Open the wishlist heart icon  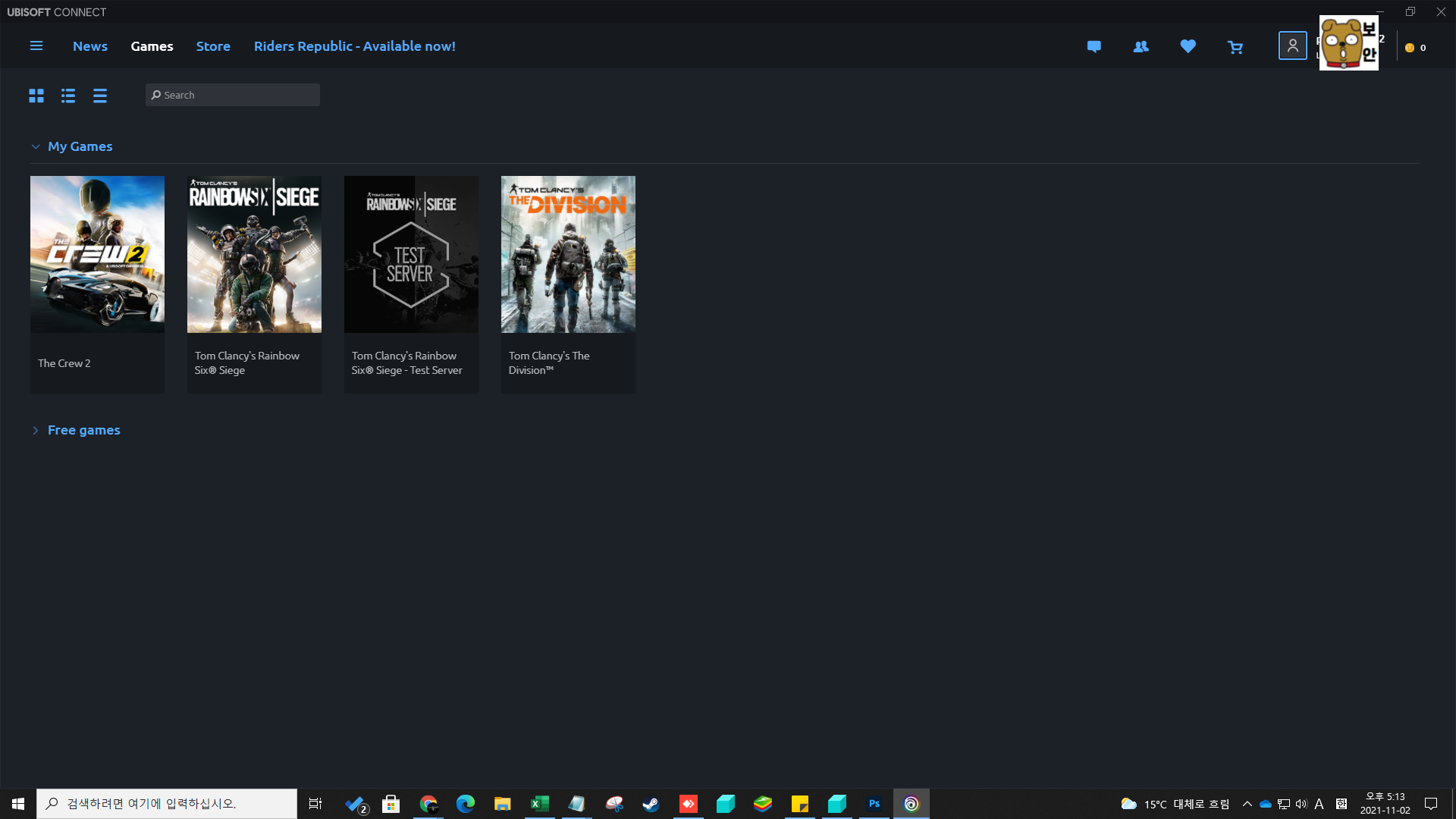pyautogui.click(x=1188, y=46)
